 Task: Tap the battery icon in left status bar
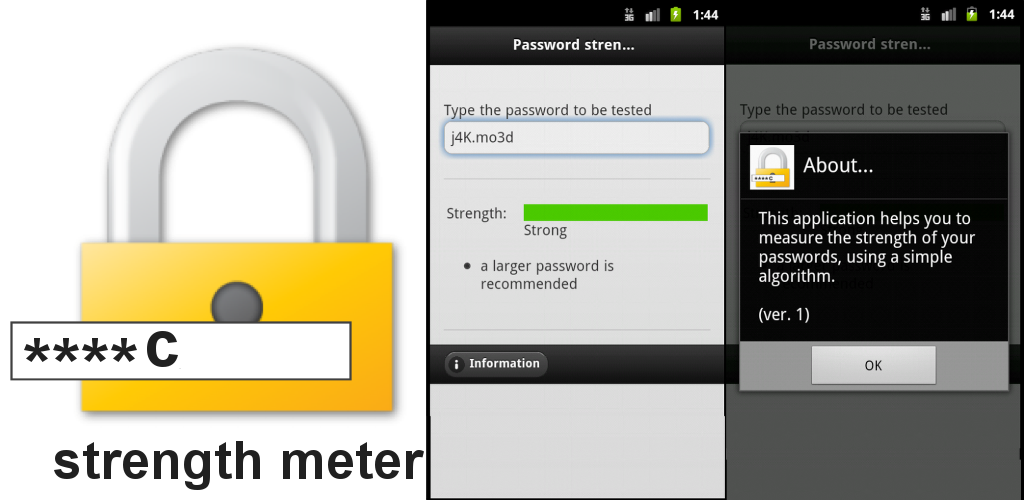click(675, 14)
